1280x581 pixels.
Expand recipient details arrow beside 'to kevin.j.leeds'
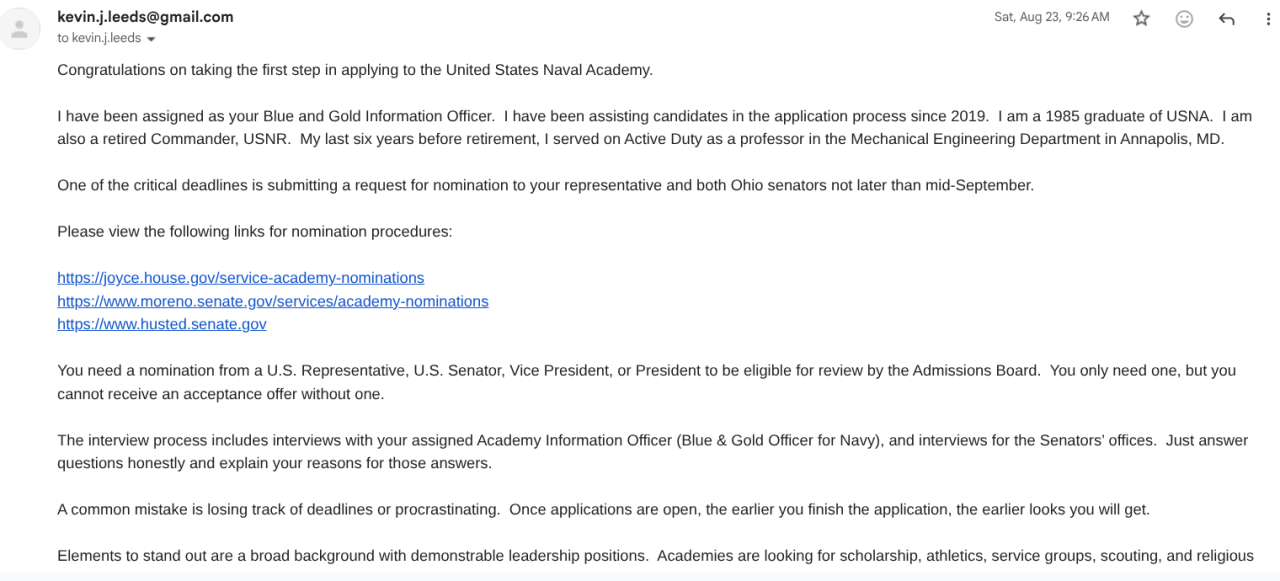click(151, 39)
